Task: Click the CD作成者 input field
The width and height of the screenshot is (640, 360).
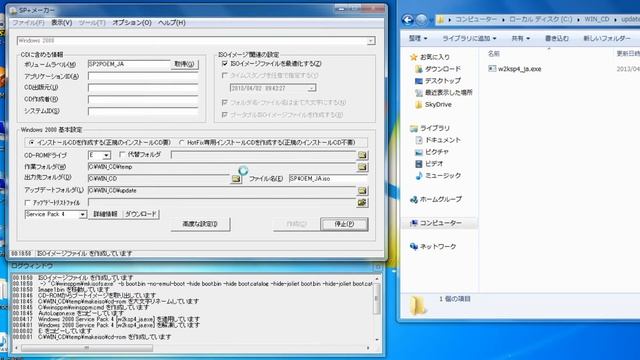Action: [x=143, y=99]
